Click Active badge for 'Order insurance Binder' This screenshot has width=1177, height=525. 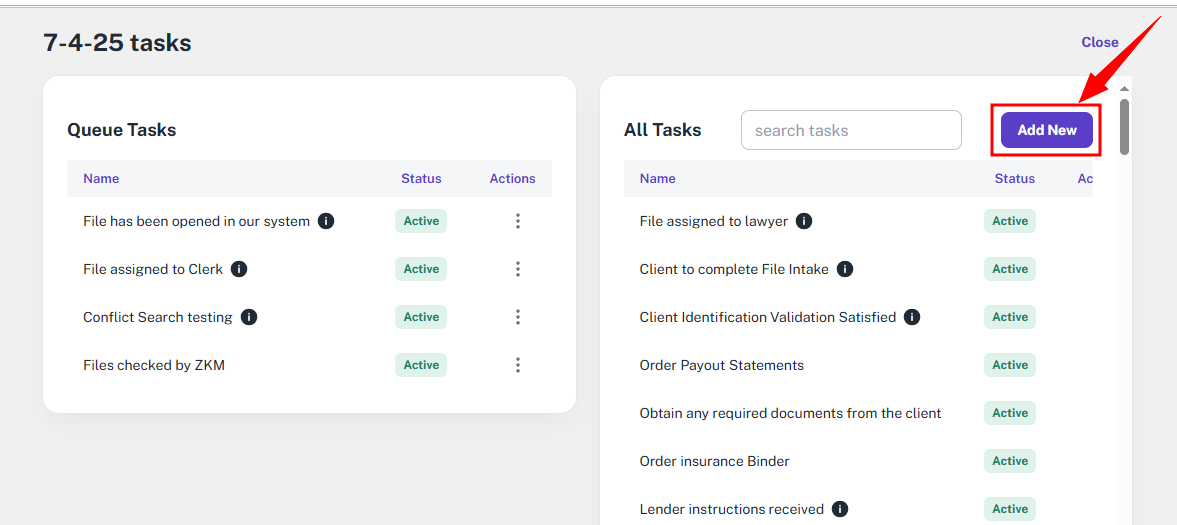(1009, 461)
